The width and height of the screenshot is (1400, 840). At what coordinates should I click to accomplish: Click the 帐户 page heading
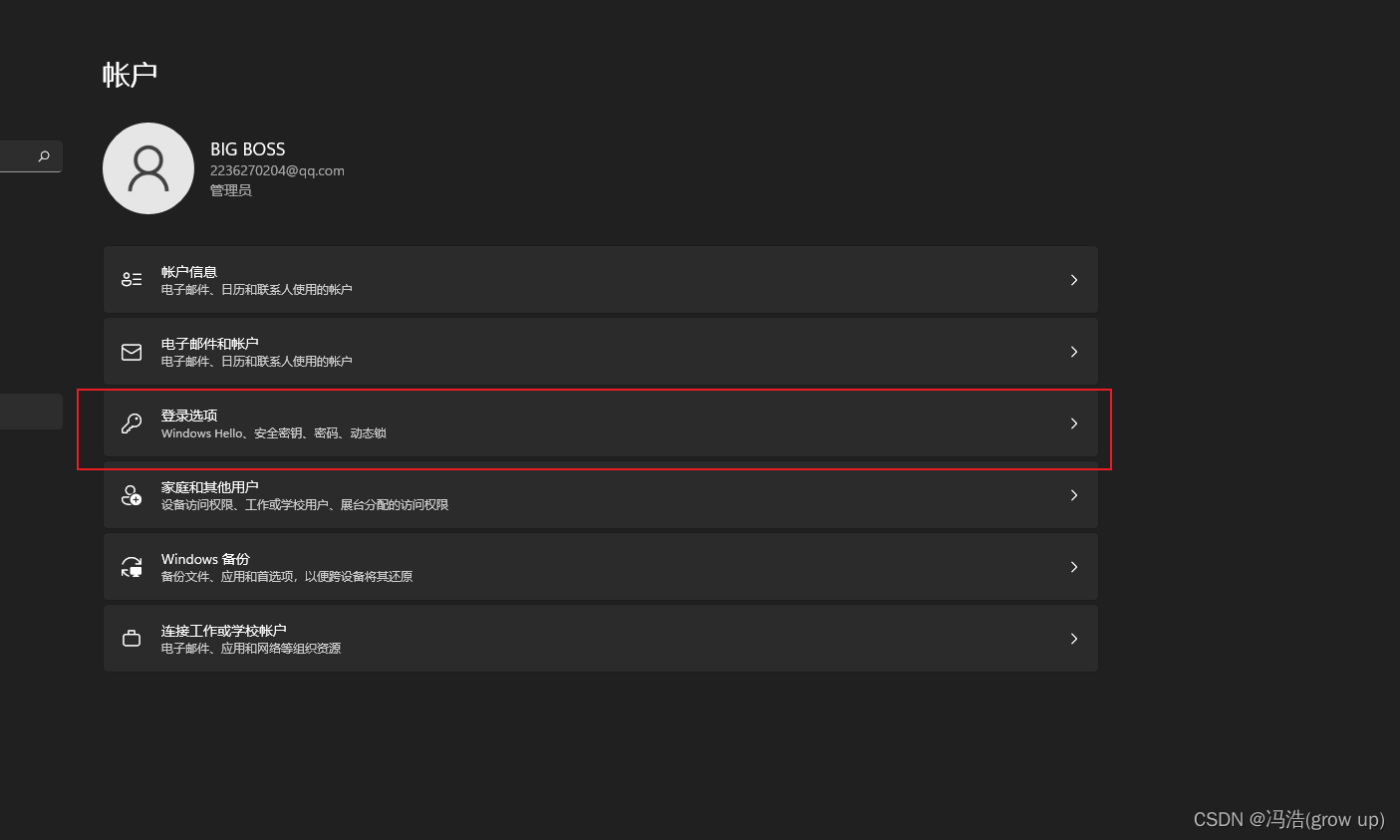130,75
